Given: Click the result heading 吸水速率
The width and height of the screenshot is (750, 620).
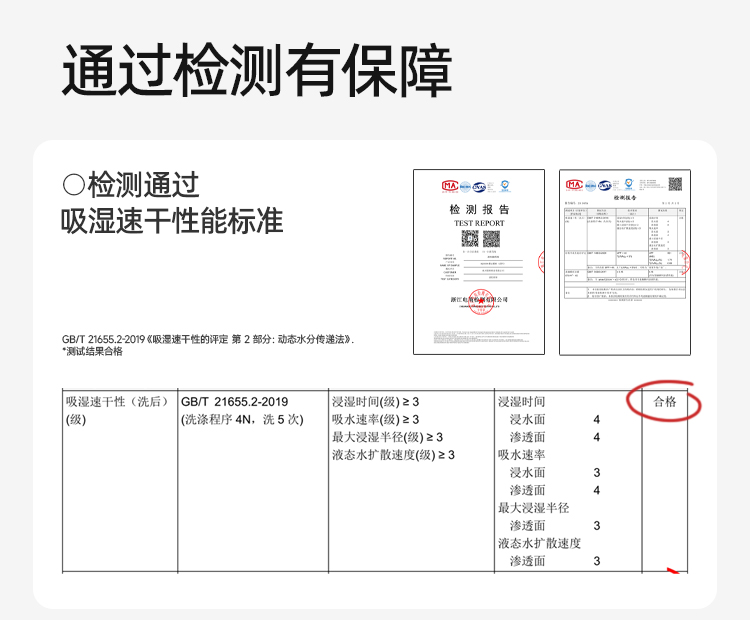Looking at the screenshot, I should (521, 455).
